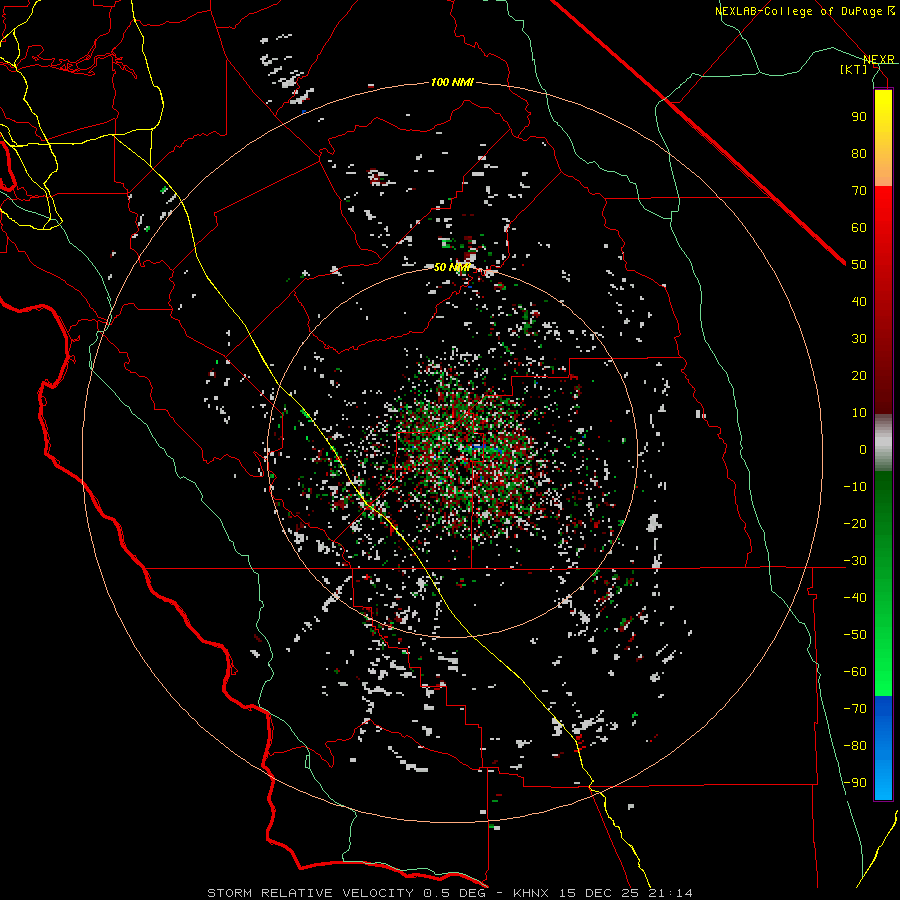Image resolution: width=900 pixels, height=900 pixels.
Task: Click the 70 value on the velocity scale
Action: pyautogui.click(x=859, y=191)
